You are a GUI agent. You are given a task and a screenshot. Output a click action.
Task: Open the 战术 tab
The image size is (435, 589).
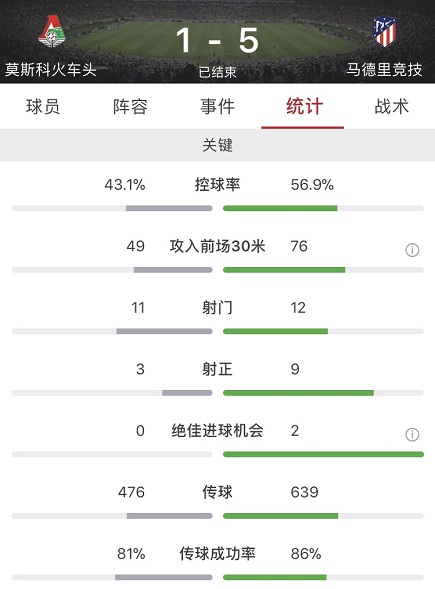[x=391, y=106]
